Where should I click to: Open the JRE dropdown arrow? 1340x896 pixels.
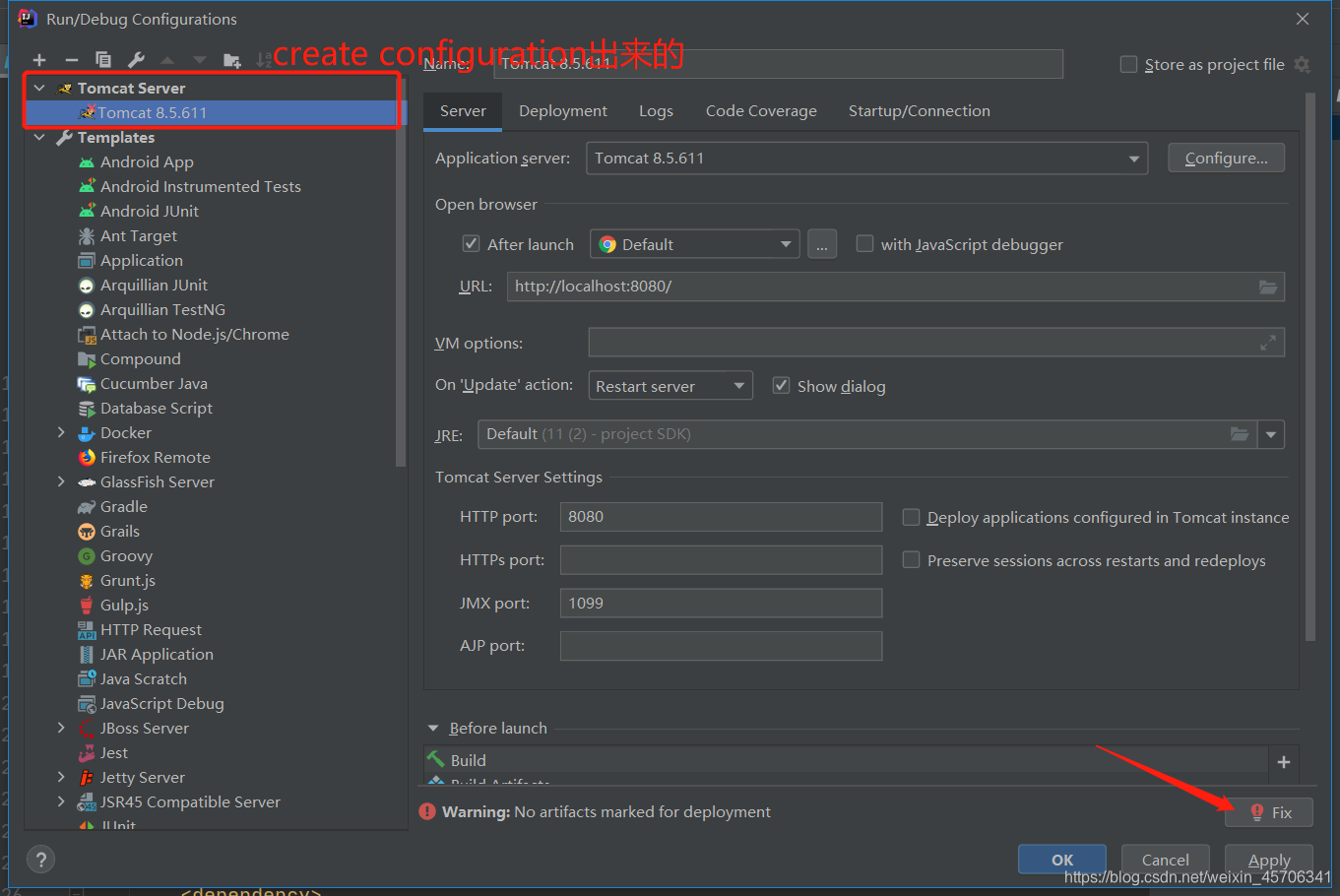1271,434
